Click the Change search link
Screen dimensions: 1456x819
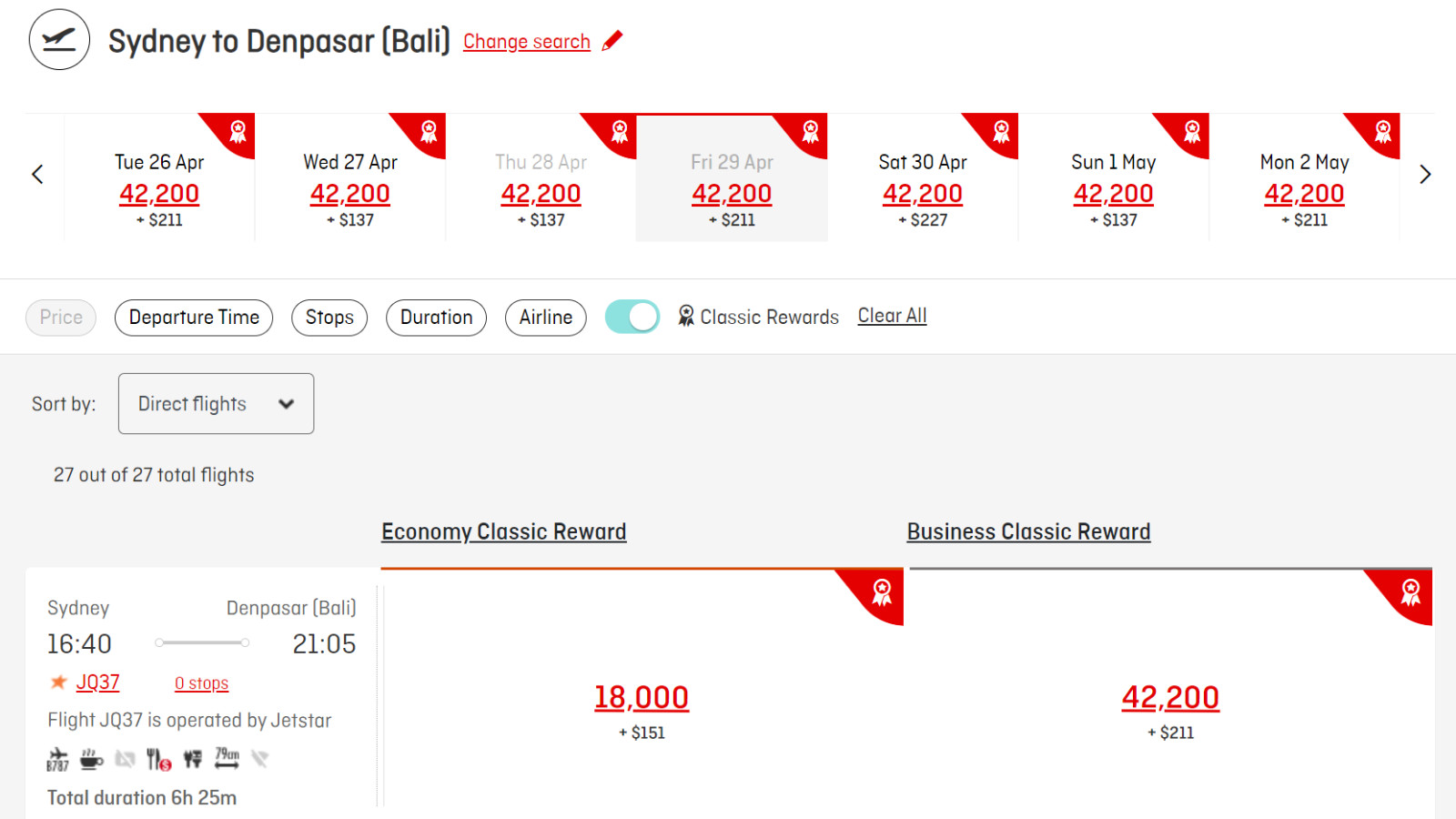pos(527,42)
